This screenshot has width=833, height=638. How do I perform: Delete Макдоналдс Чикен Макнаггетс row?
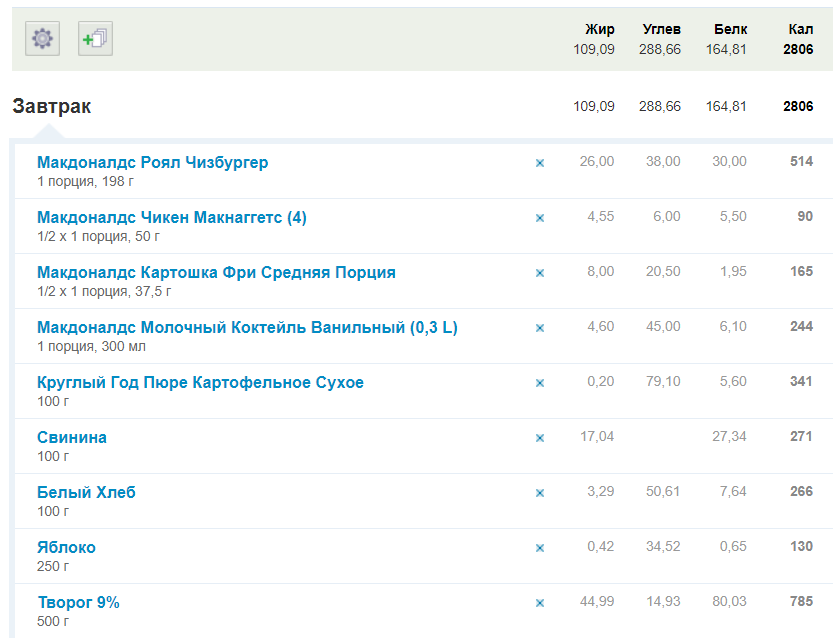540,218
